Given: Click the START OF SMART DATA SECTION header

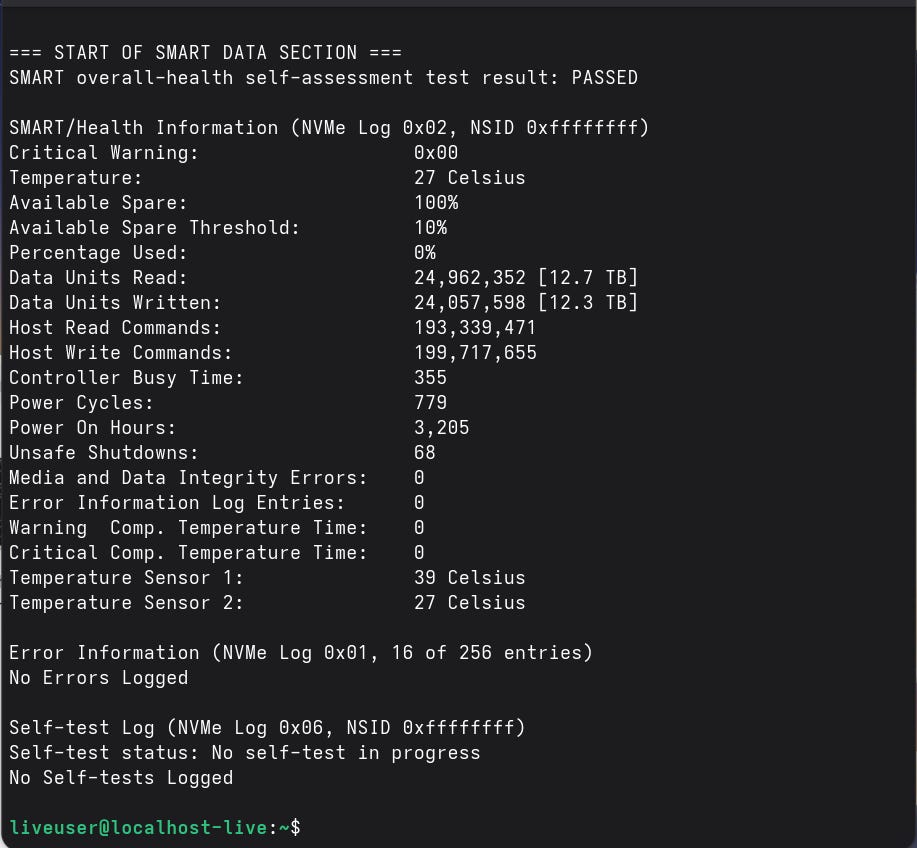Looking at the screenshot, I should (x=205, y=53).
